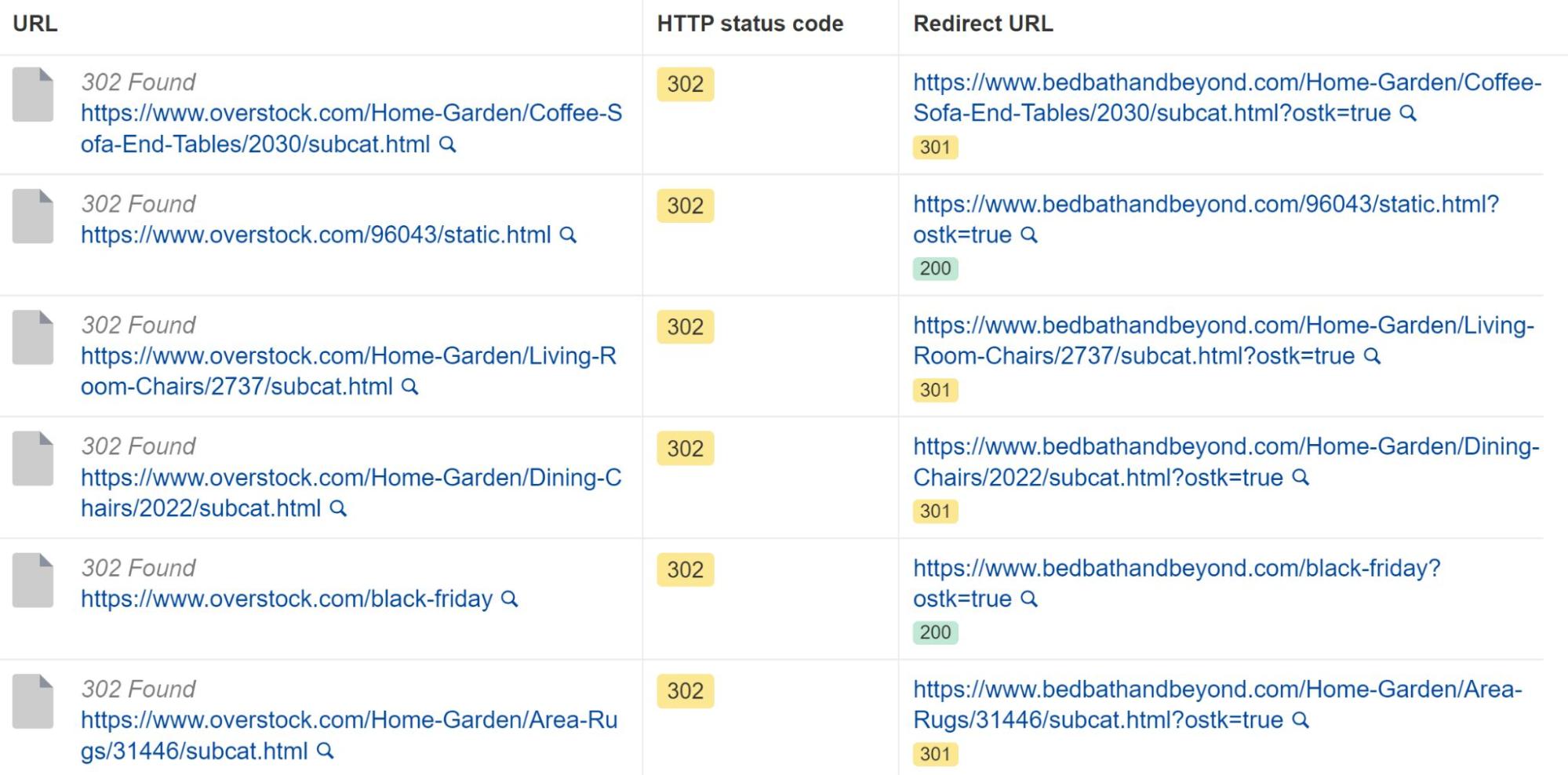
Task: Click the 302 badge on the black-friday row
Action: 685,569
